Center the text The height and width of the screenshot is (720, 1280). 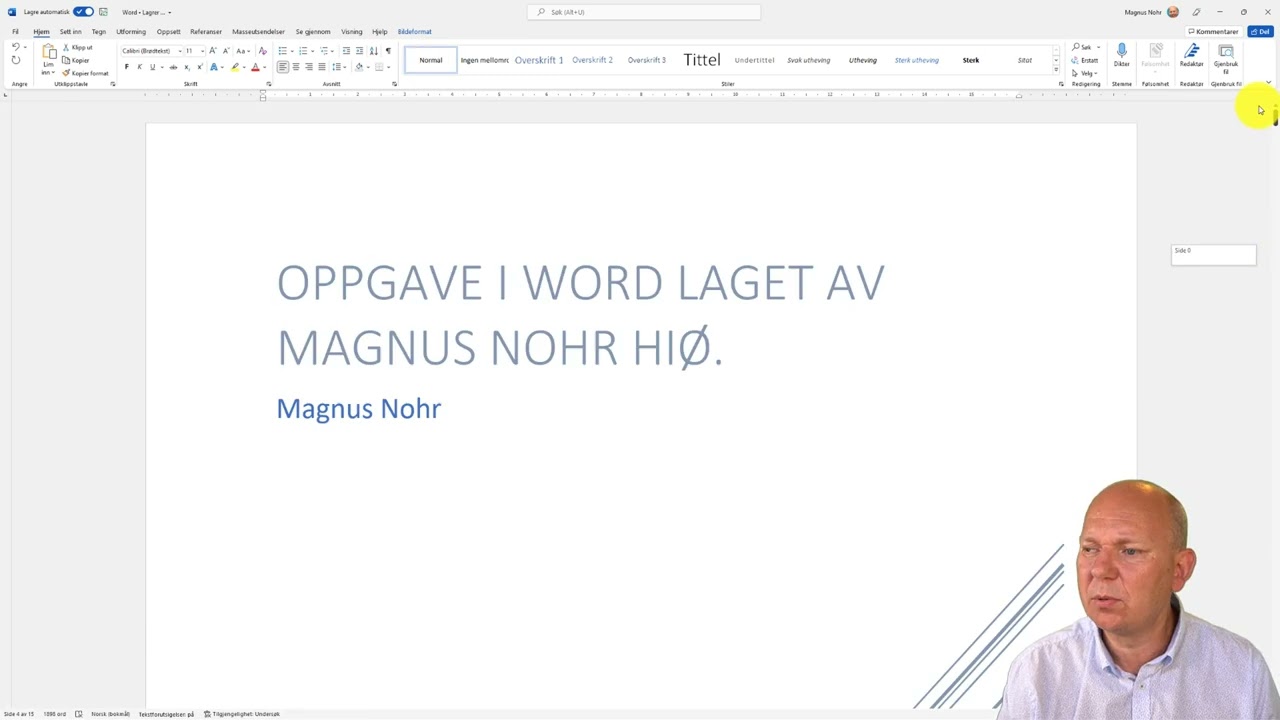click(296, 67)
